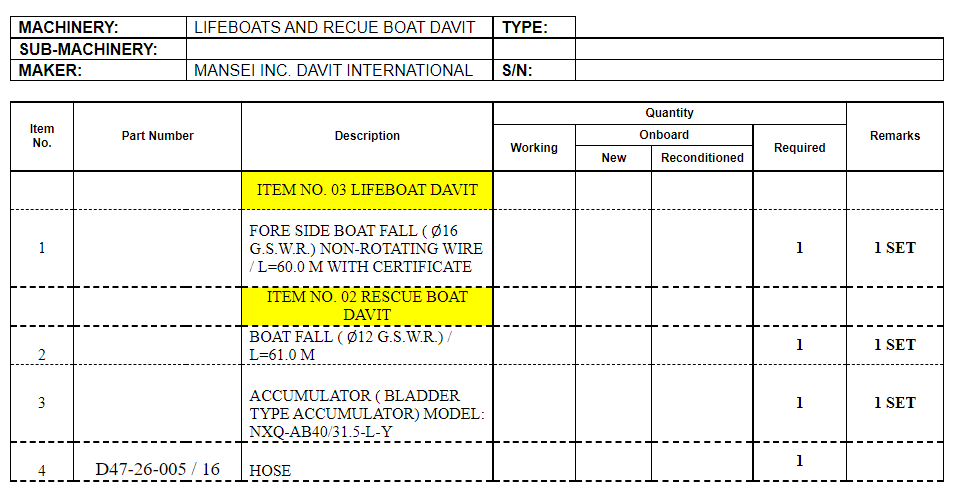957x494 pixels.
Task: Select the yellow 'ITEM NO. 02 RESCUE BOAT DAVIT' heading
Action: pyautogui.click(x=367, y=306)
